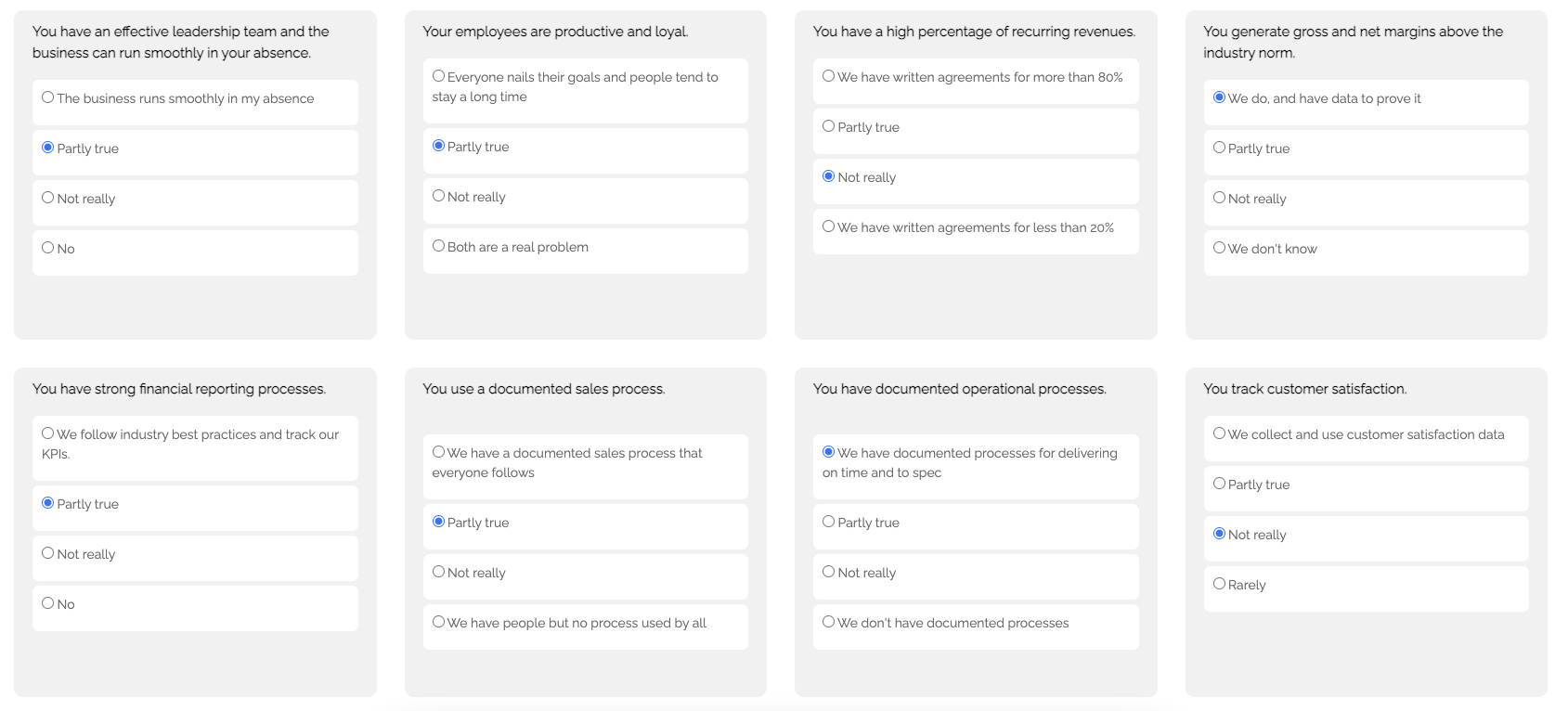Choose 'Rarely' for tracking customer satisfaction

1220,584
